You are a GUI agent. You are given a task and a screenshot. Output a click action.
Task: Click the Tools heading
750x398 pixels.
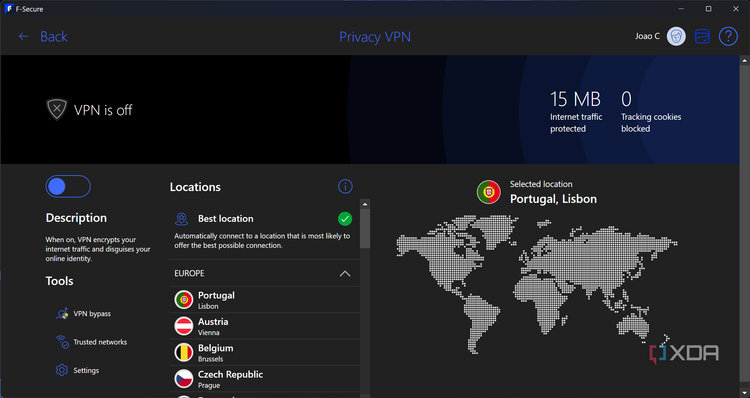[59, 281]
